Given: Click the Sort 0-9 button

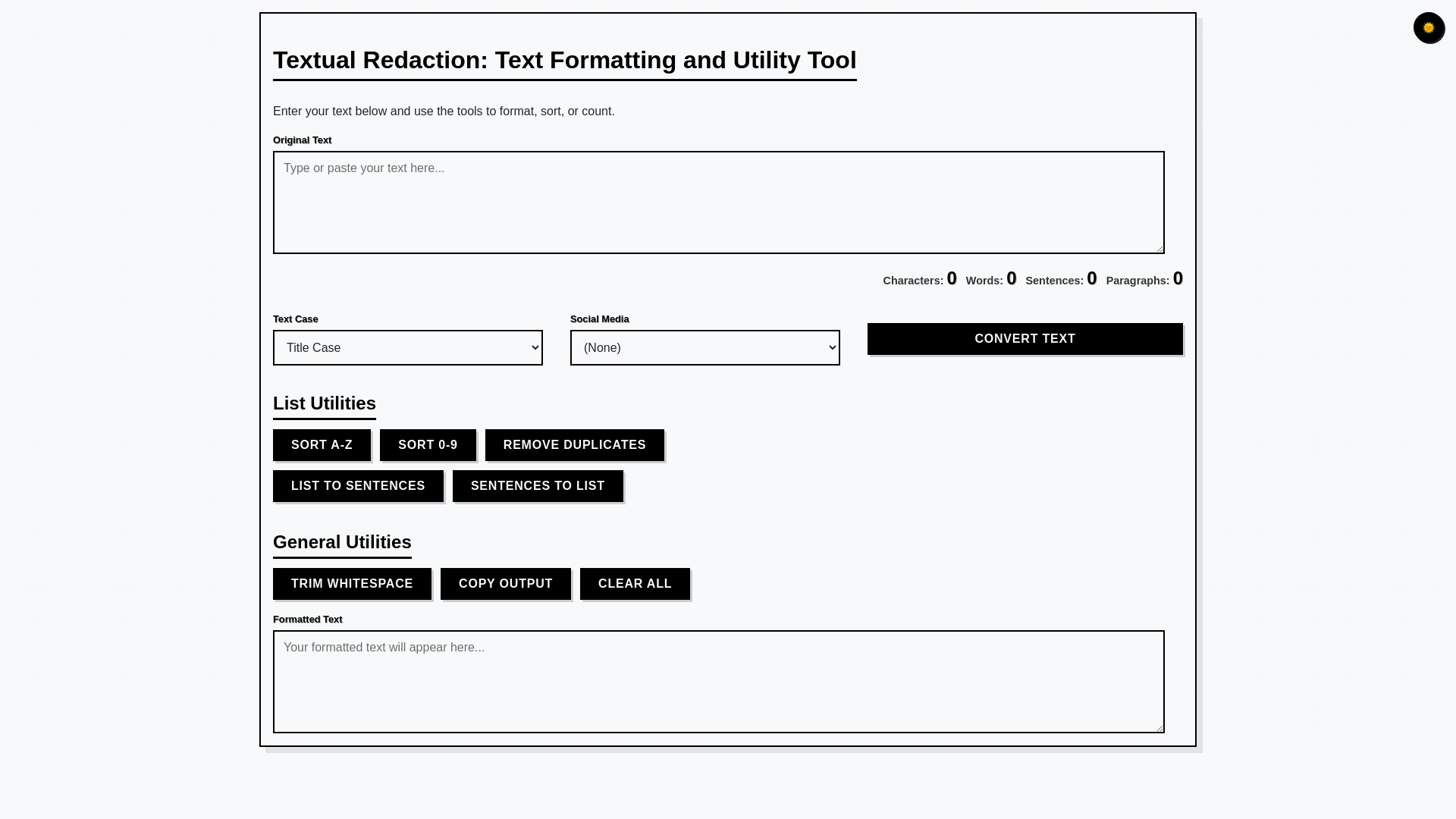Looking at the screenshot, I should coord(428,445).
